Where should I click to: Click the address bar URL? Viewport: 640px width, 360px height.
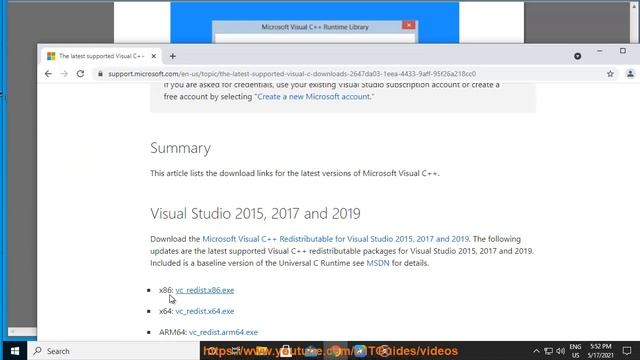(292, 74)
